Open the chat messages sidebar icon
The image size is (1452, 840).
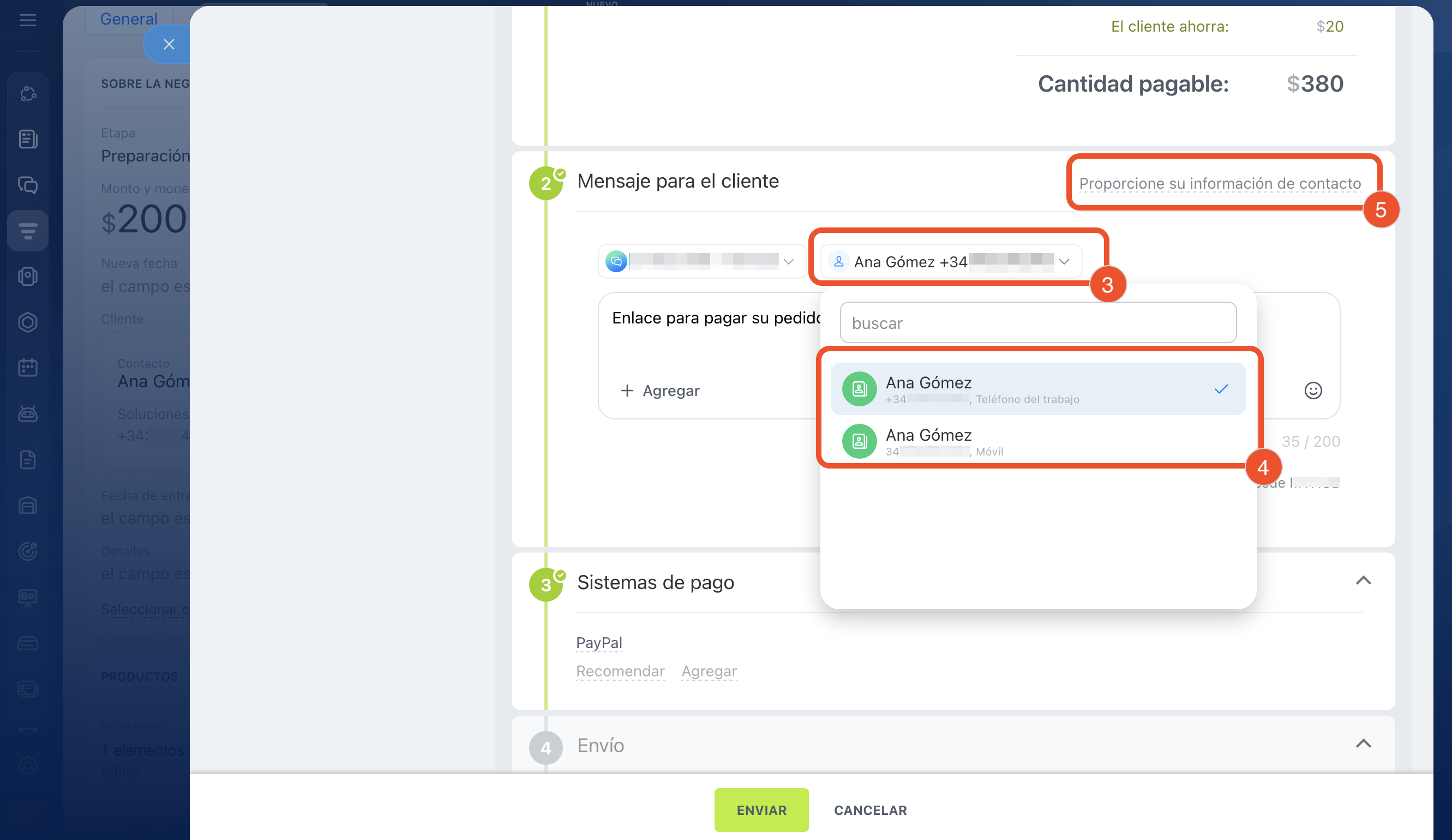pyautogui.click(x=28, y=185)
